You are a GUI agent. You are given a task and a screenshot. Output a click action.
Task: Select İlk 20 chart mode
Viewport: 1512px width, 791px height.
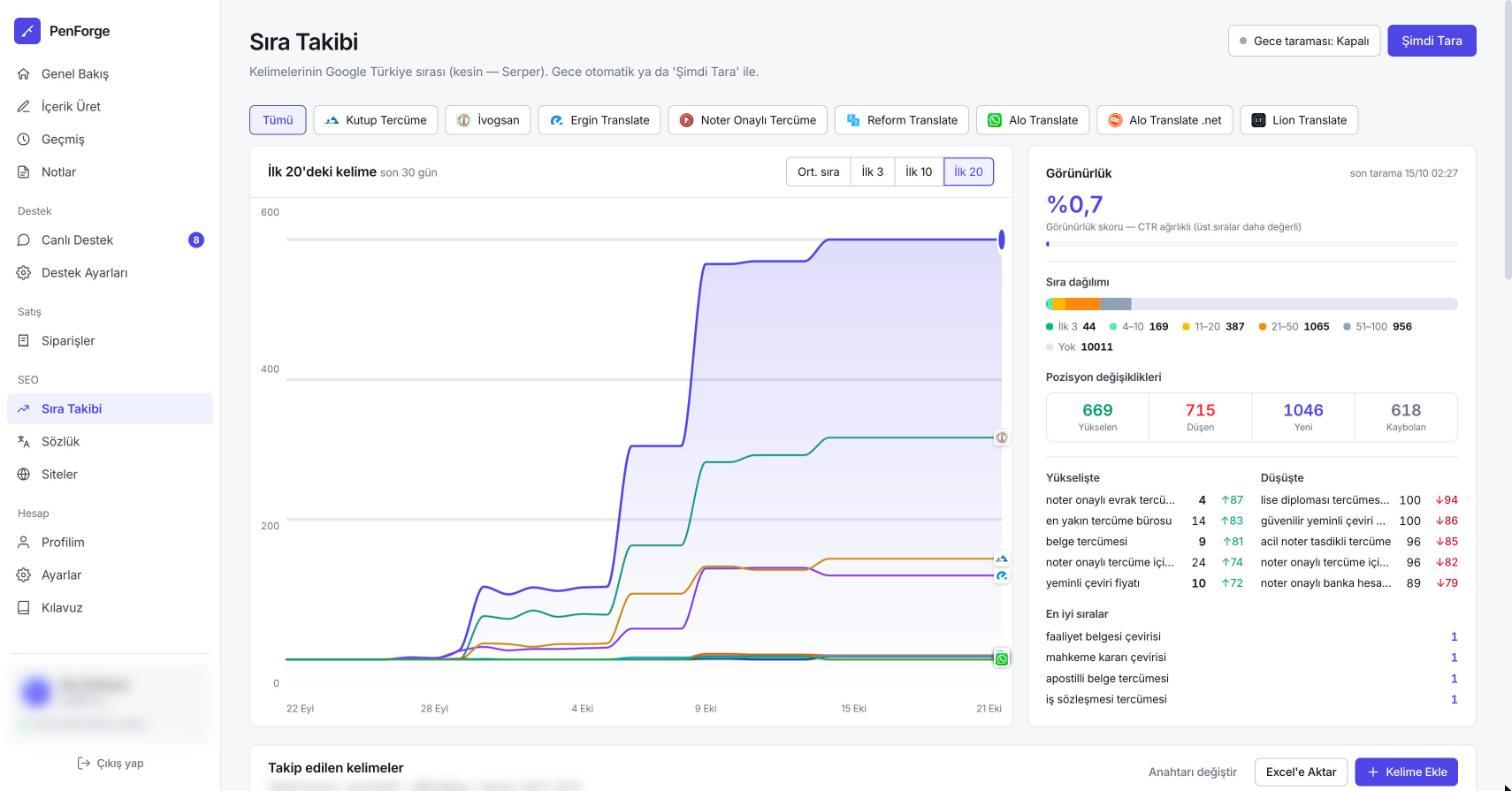(x=968, y=172)
